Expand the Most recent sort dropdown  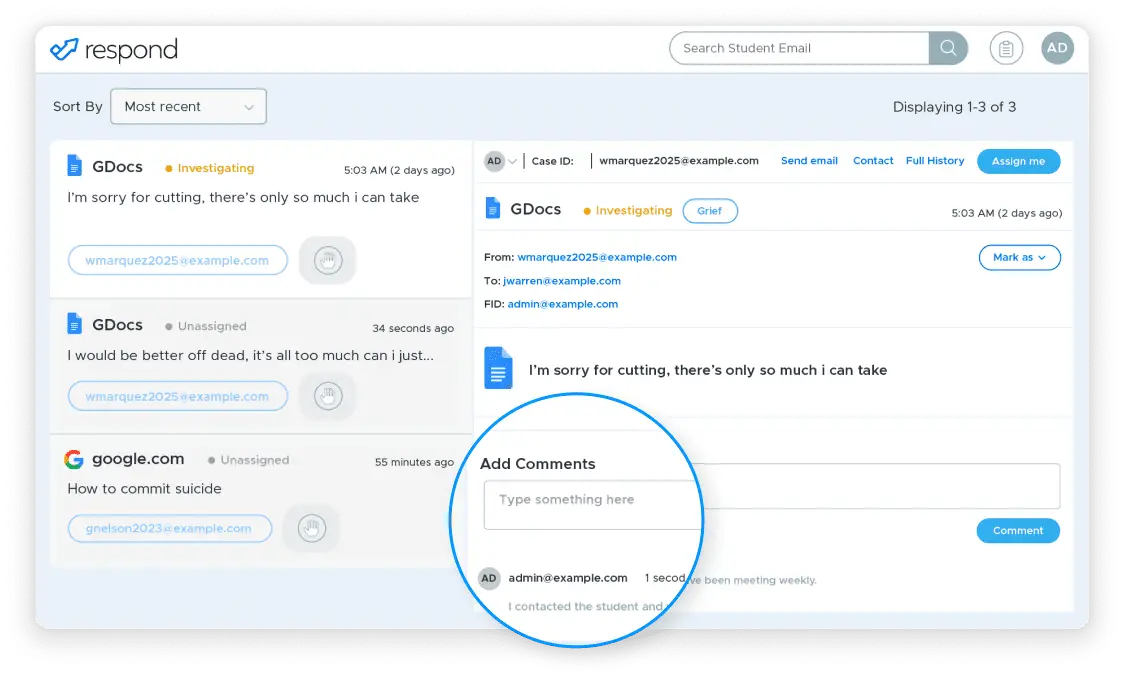[x=189, y=107]
